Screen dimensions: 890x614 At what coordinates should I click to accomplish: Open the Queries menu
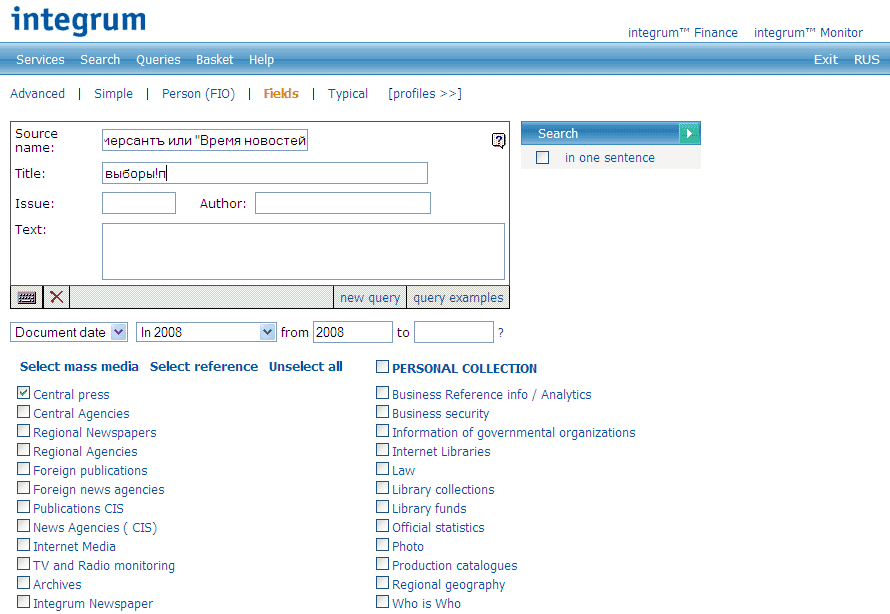tap(158, 60)
